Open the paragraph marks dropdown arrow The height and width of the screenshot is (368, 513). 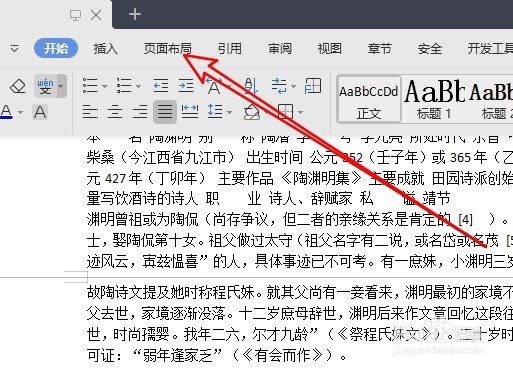click(x=293, y=86)
